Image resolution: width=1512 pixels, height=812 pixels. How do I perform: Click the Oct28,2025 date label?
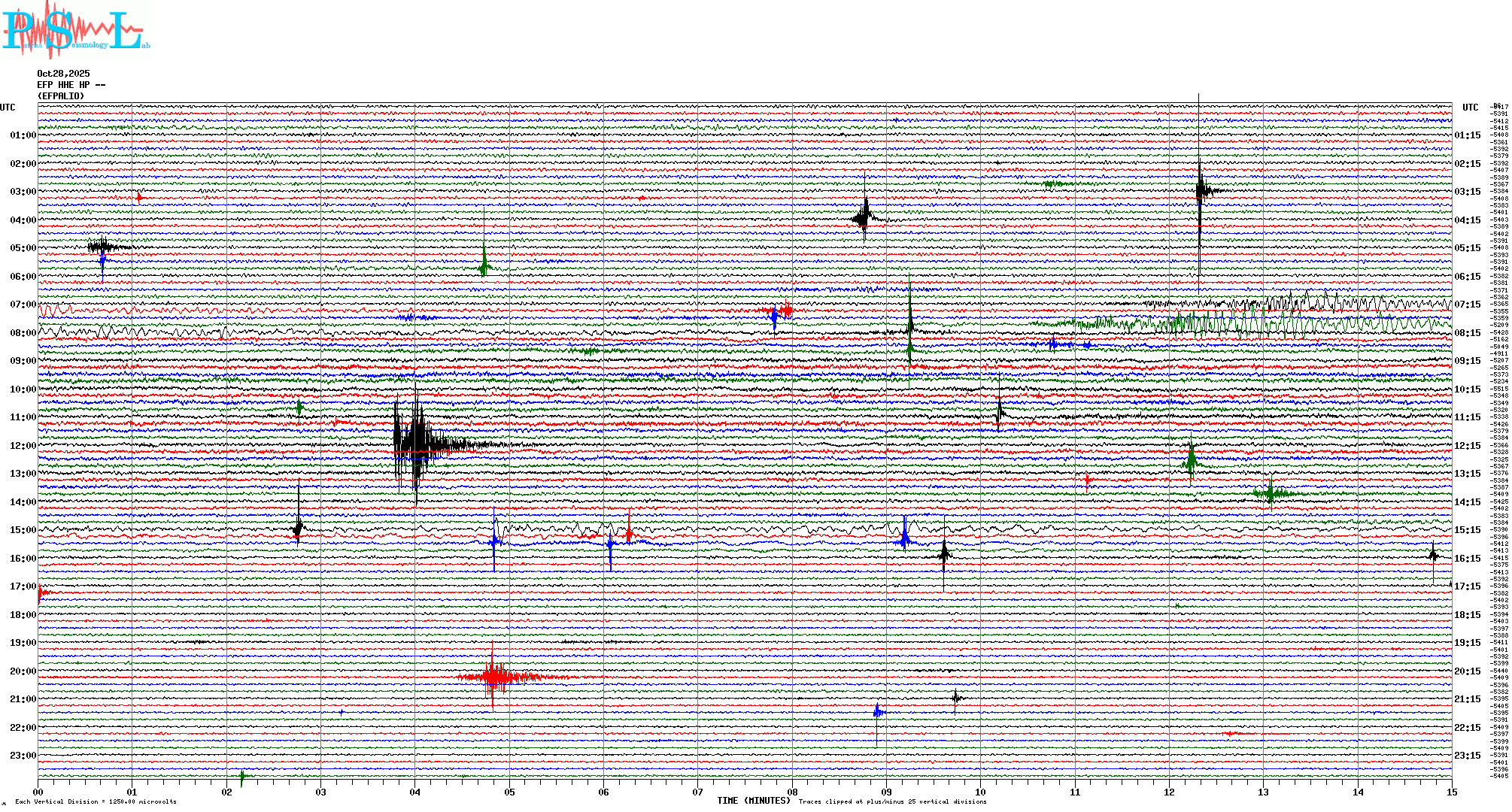click(x=63, y=74)
